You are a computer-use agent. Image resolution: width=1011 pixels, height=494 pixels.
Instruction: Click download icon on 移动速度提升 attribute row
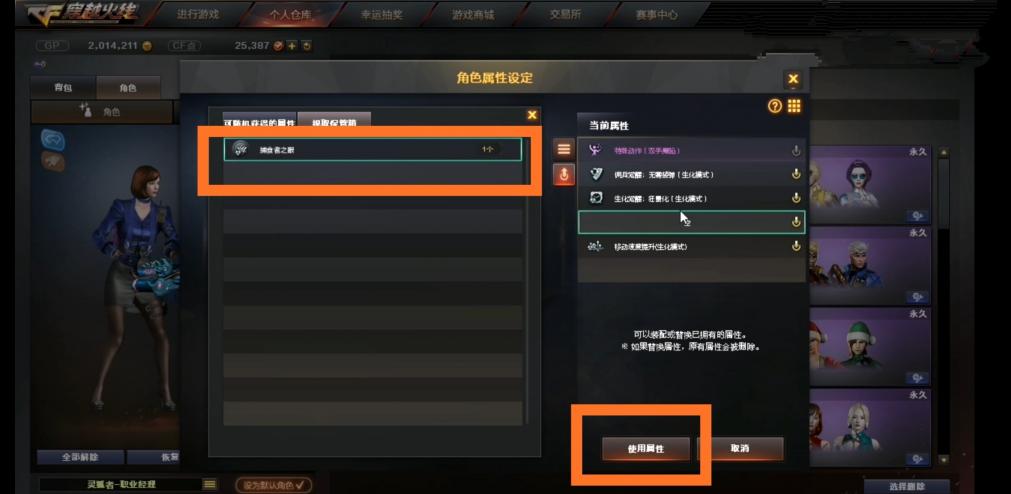click(796, 246)
